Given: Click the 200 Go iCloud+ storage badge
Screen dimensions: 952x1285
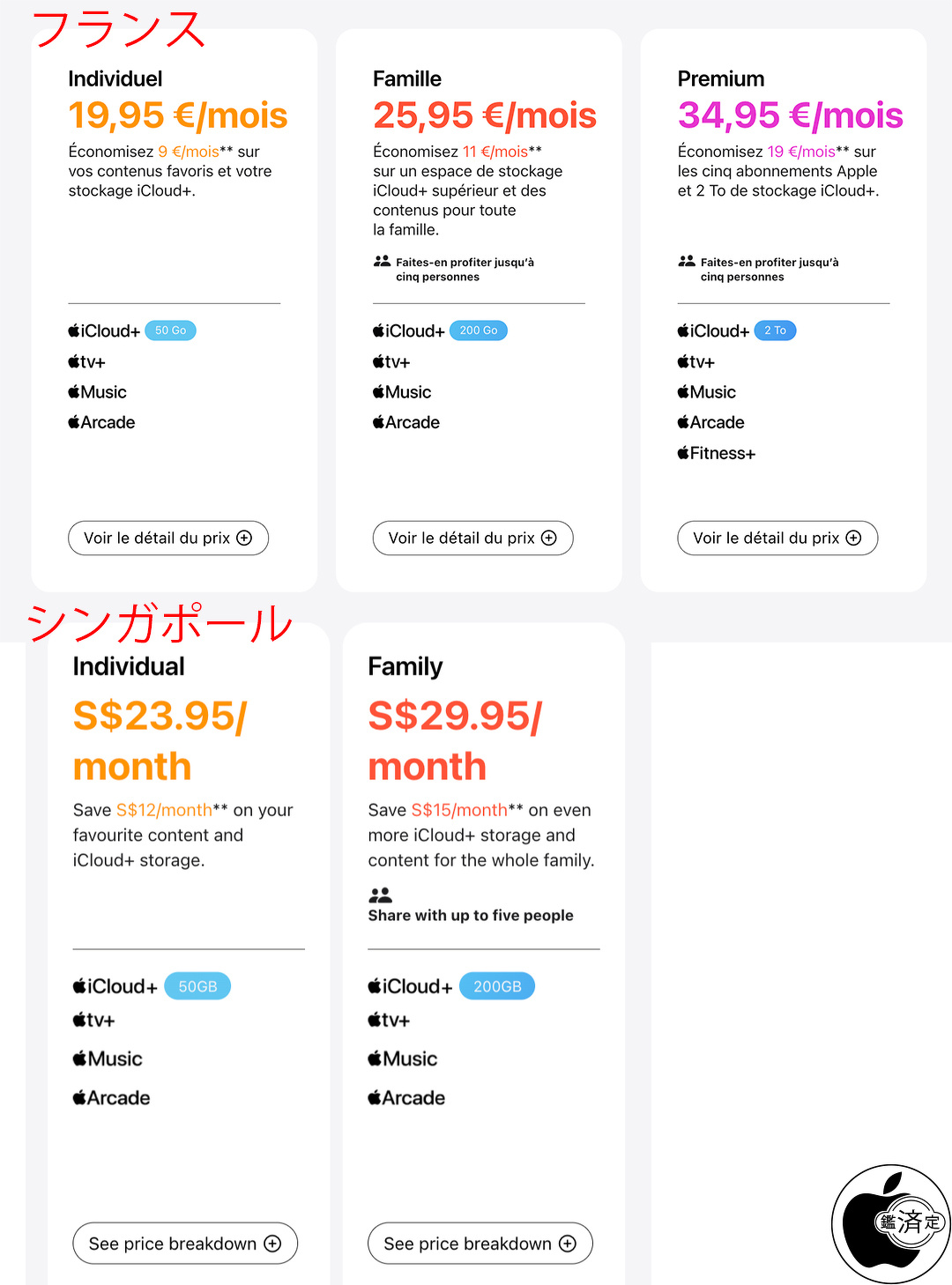Looking at the screenshot, I should coord(479,331).
